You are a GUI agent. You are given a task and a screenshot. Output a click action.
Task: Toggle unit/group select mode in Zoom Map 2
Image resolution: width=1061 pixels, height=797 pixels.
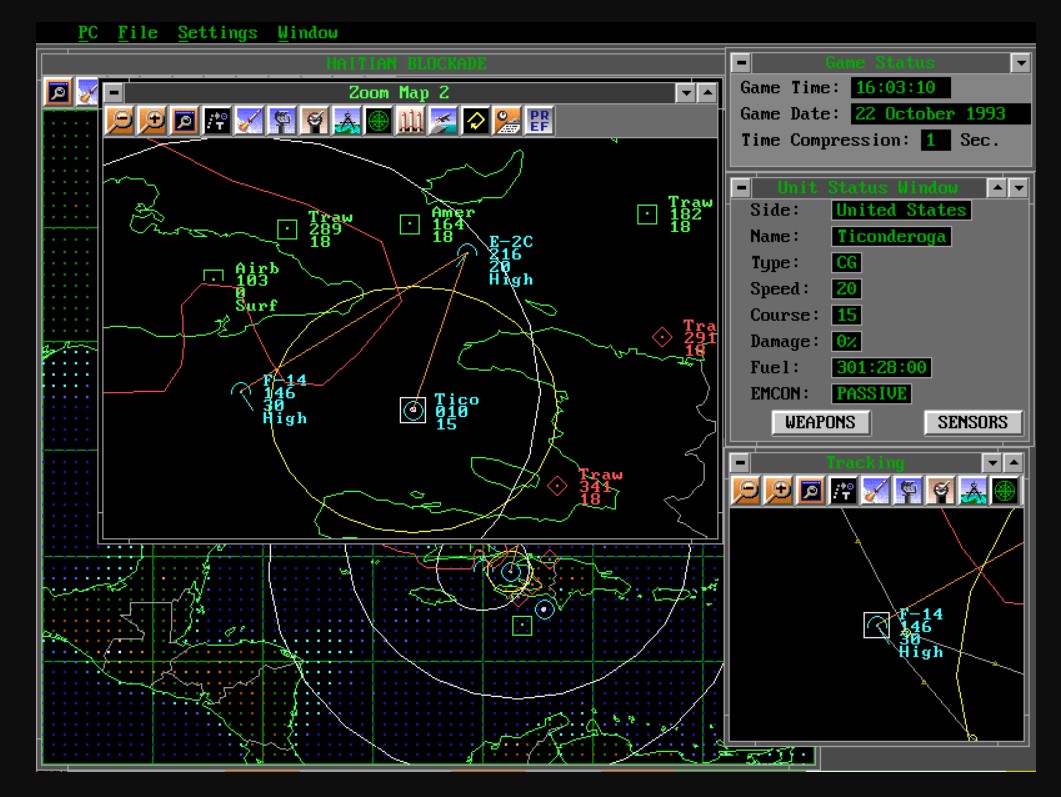(x=217, y=122)
